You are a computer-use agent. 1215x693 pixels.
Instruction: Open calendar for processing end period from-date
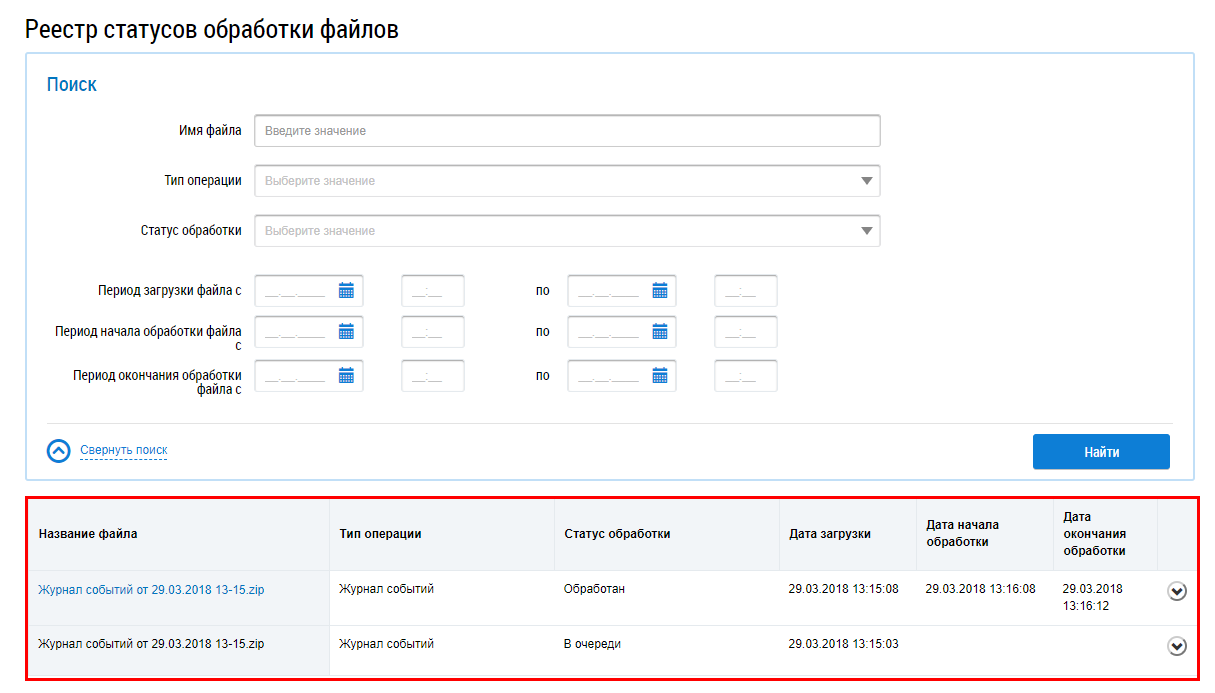pyautogui.click(x=346, y=376)
